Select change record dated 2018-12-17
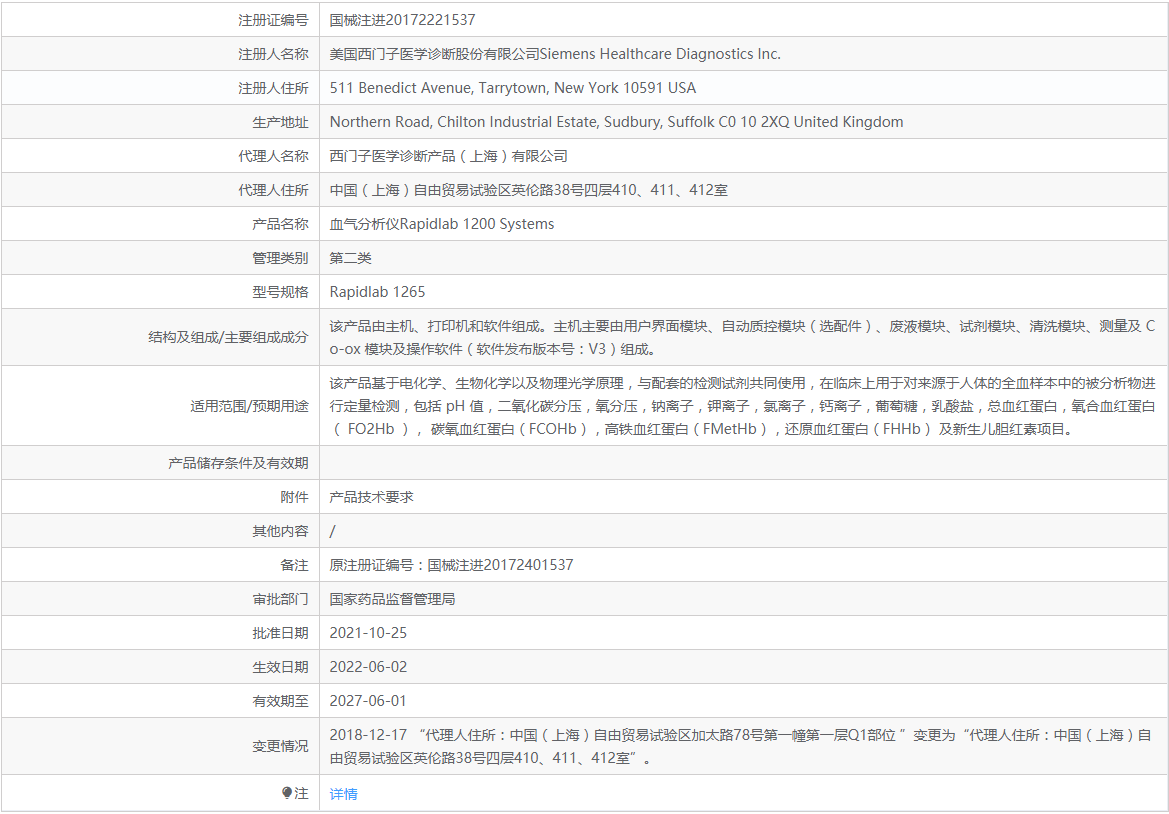The height and width of the screenshot is (814, 1169). coord(743,746)
